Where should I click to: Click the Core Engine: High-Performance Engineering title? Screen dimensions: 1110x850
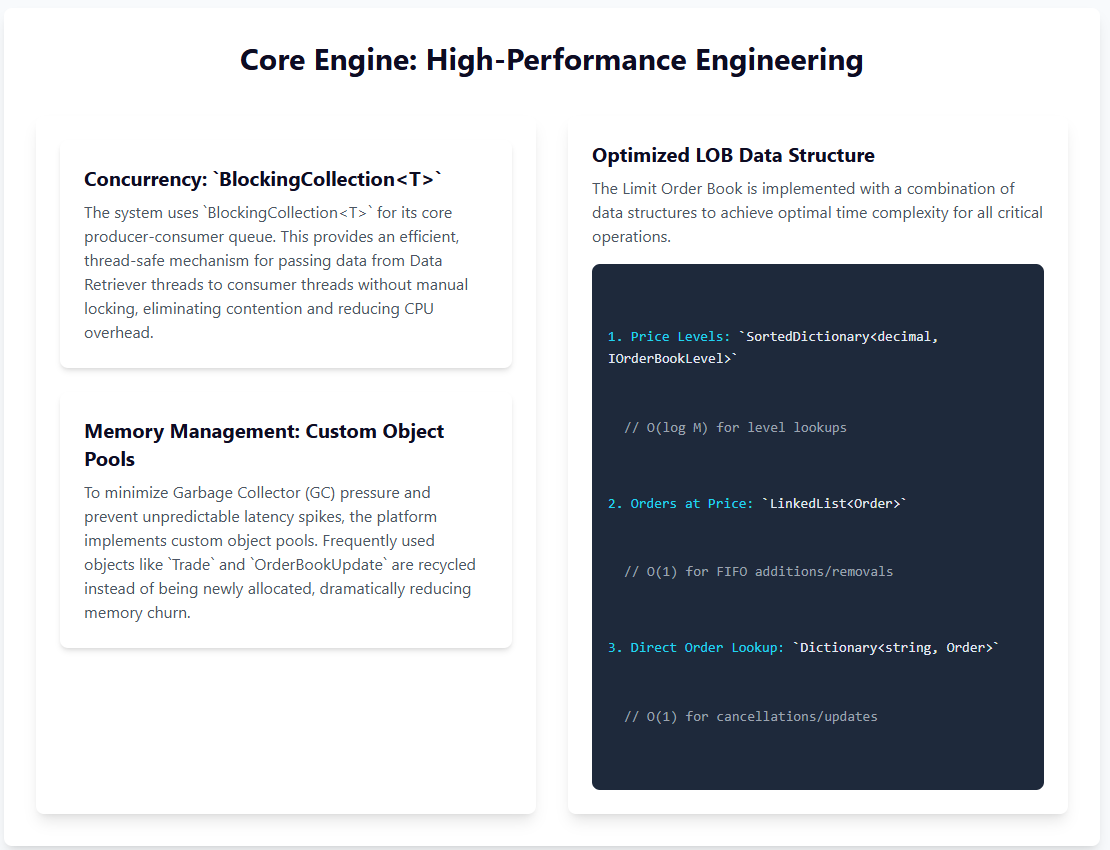point(551,60)
